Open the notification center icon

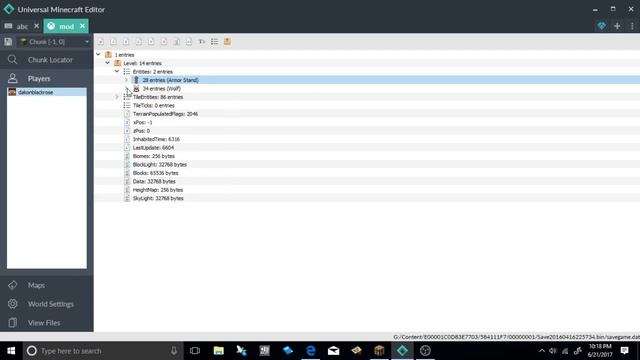click(624, 351)
